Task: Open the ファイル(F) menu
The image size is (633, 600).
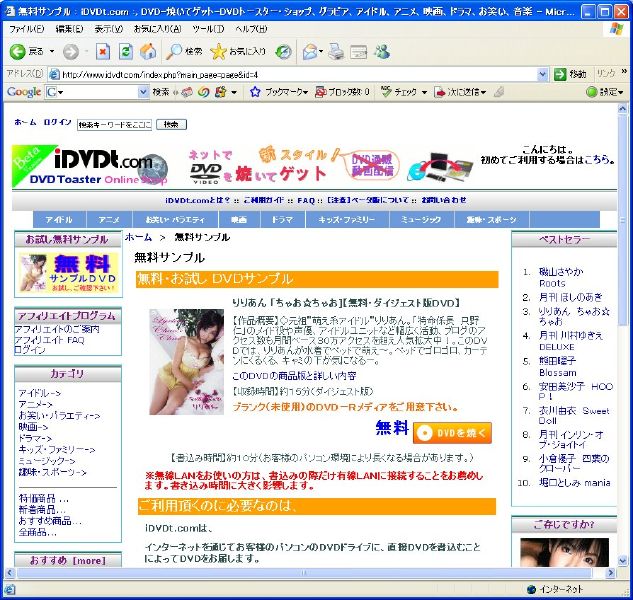Action: 27,29
